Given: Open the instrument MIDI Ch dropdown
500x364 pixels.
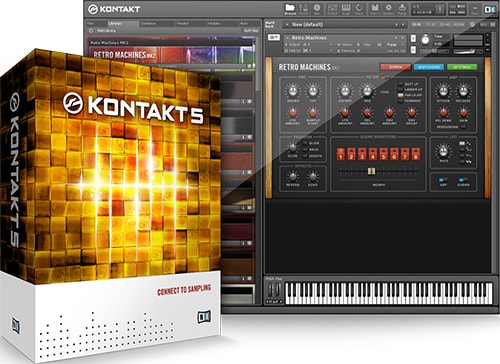Looking at the screenshot, I should coord(331,51).
